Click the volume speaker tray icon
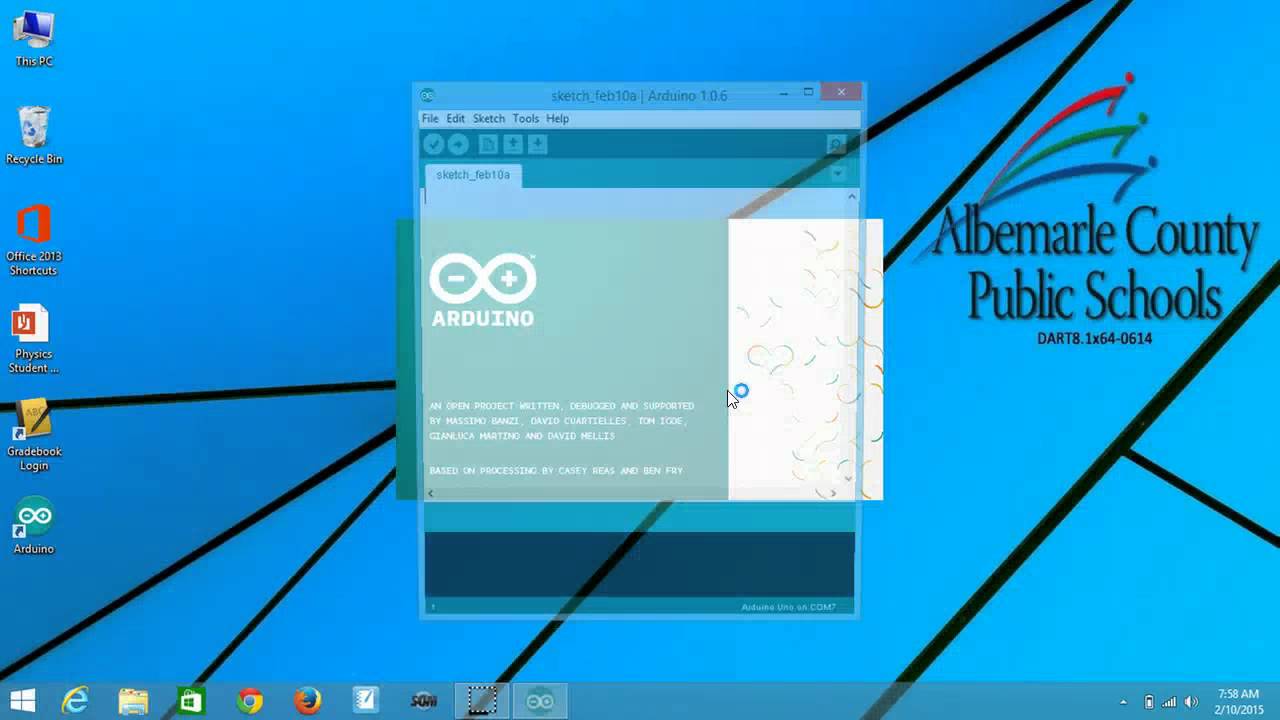Image resolution: width=1280 pixels, height=720 pixels. tap(1191, 702)
